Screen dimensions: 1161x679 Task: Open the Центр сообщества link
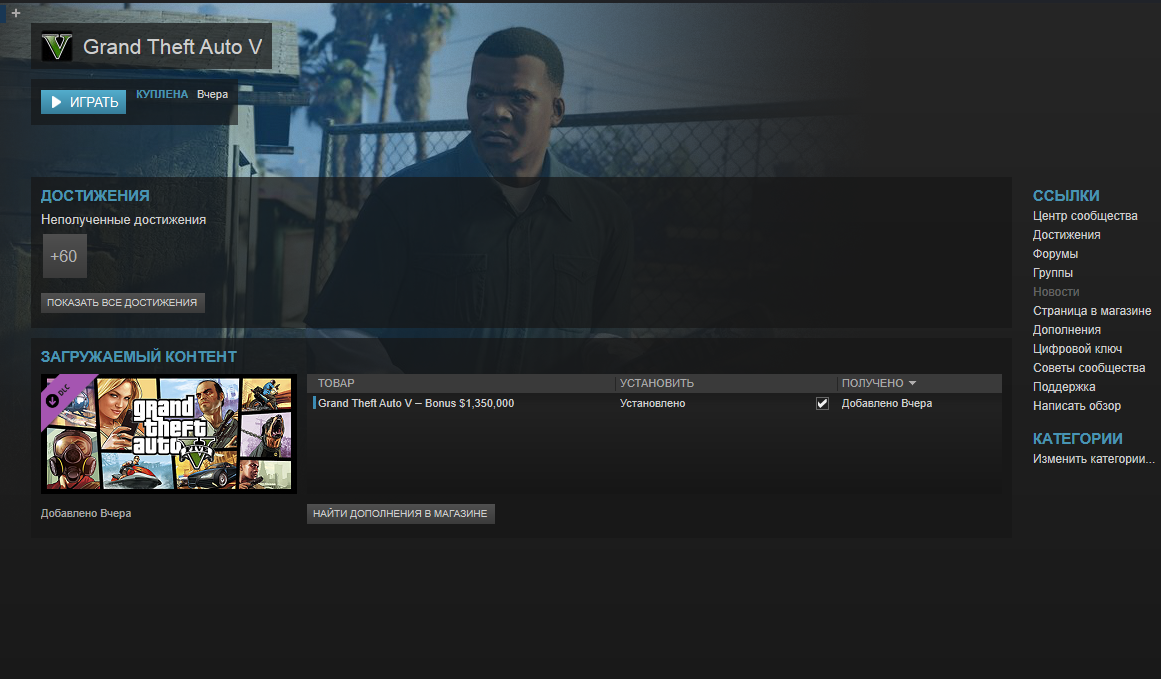[1085, 215]
